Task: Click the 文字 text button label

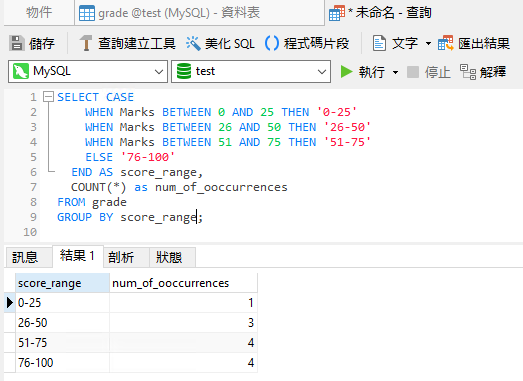Action: tap(405, 43)
